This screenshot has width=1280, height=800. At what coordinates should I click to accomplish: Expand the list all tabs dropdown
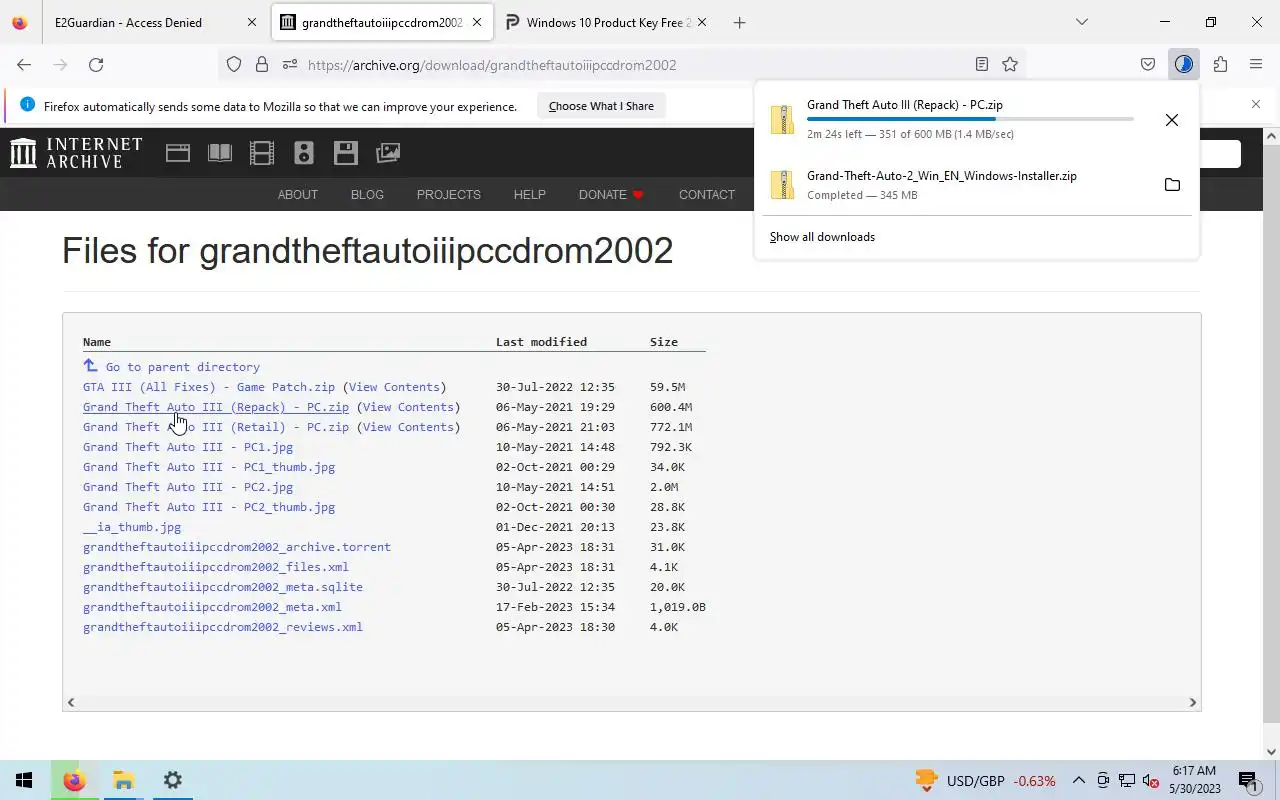[x=1081, y=22]
